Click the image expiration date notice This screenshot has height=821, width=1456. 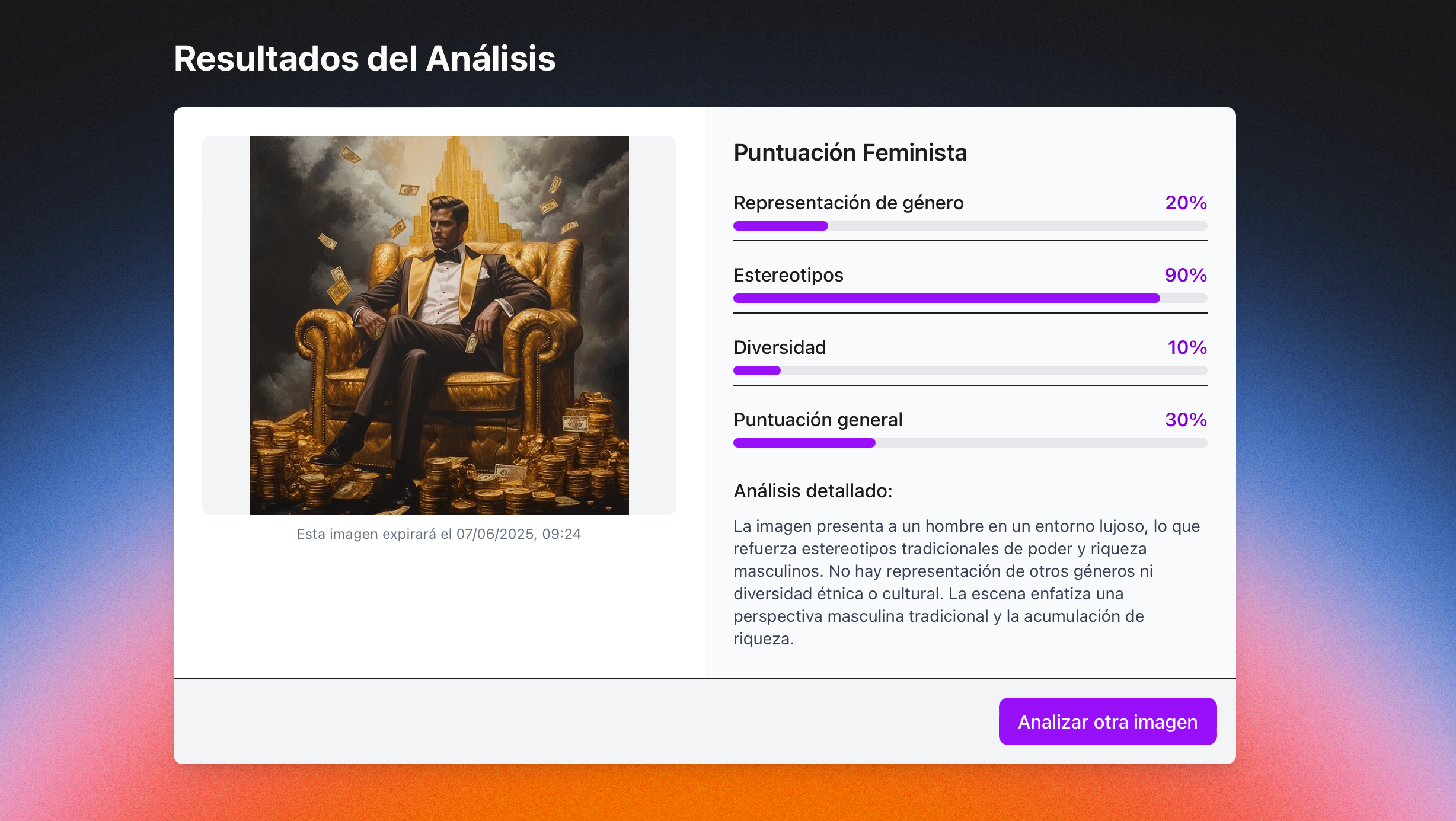point(439,534)
